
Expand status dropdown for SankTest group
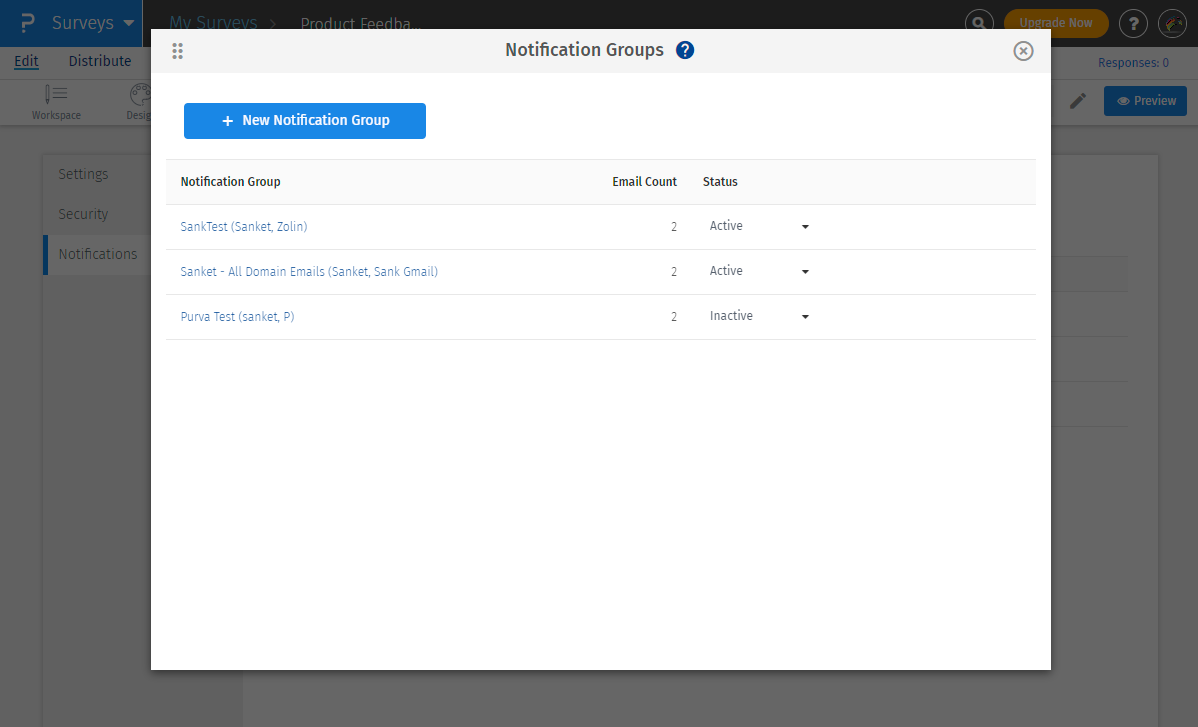805,227
